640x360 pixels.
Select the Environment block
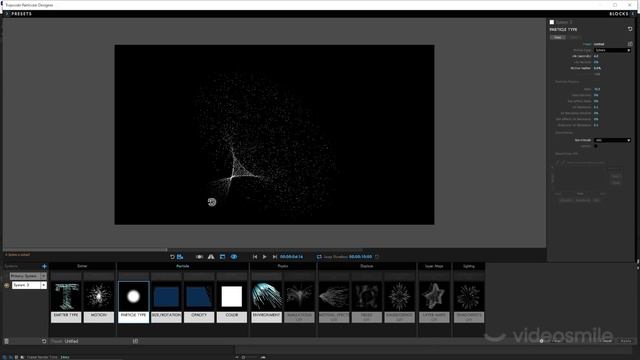click(267, 302)
